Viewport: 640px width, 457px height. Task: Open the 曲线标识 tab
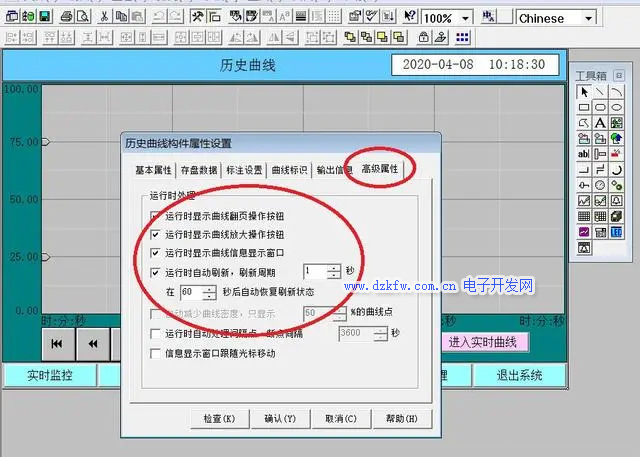[x=290, y=169]
